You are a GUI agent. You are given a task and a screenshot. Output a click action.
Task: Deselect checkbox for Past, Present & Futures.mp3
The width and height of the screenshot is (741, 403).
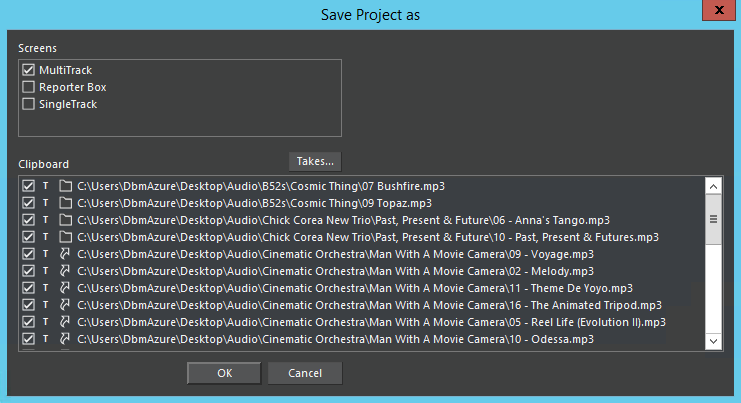coord(28,237)
